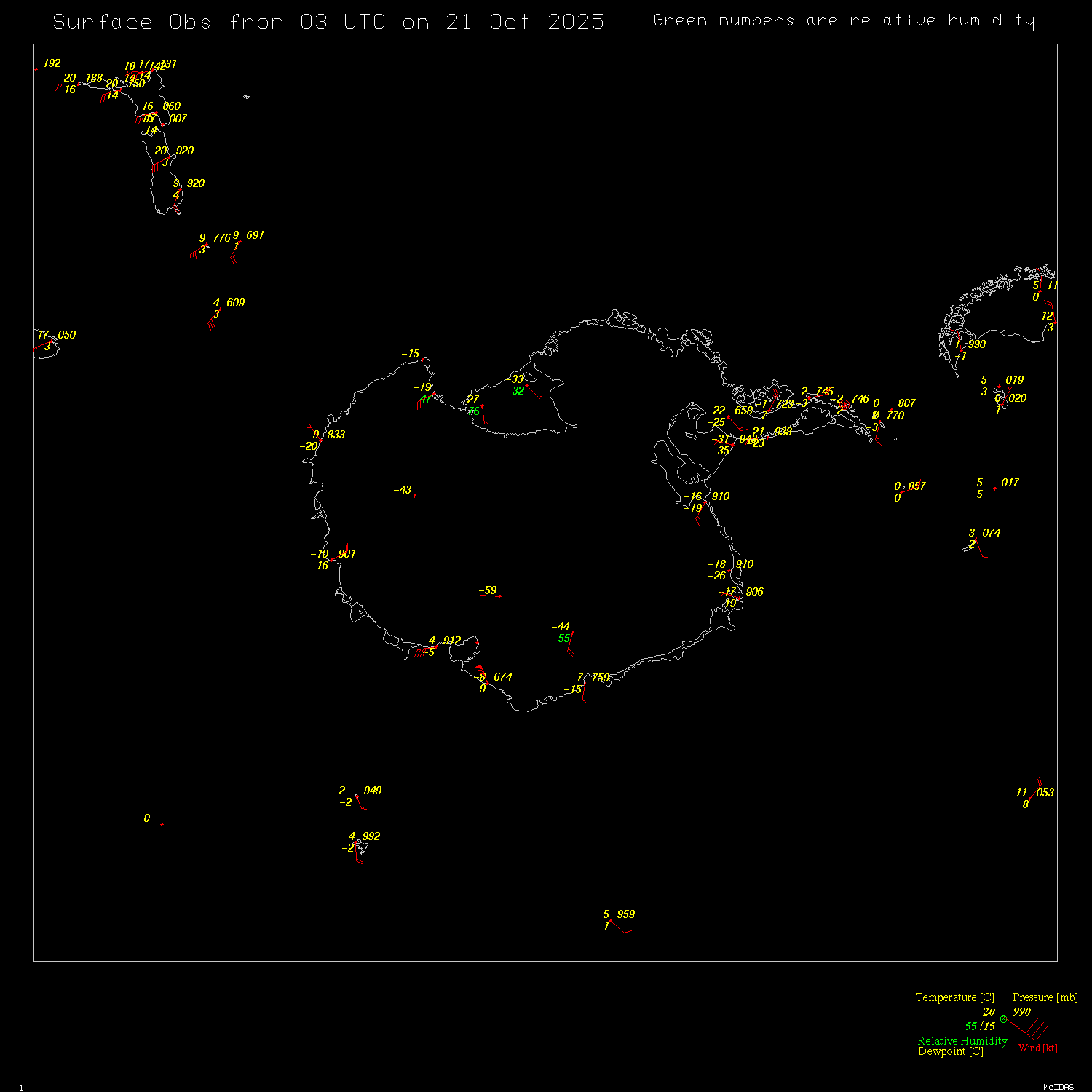Screen dimensions: 1092x1092
Task: Click the station marker reading -43
Action: [x=414, y=496]
